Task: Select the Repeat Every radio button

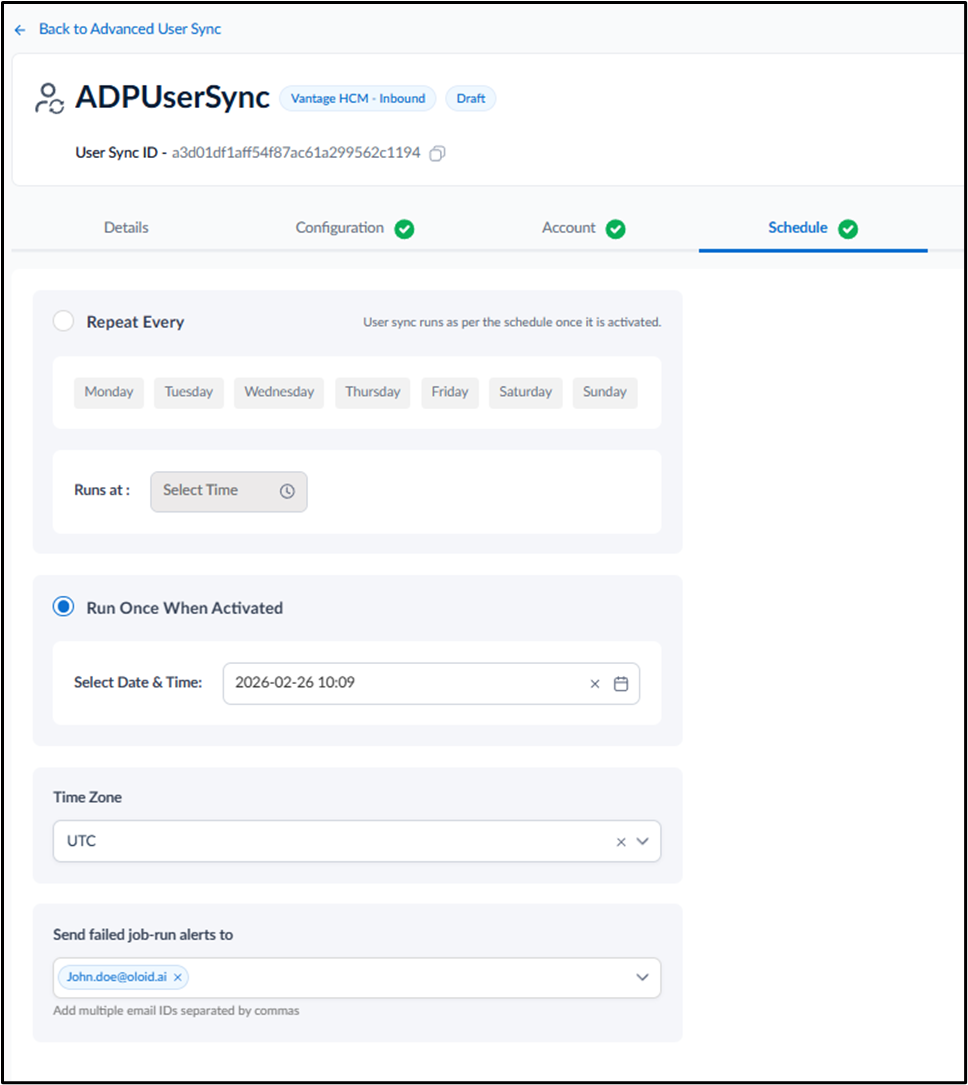Action: tap(64, 321)
